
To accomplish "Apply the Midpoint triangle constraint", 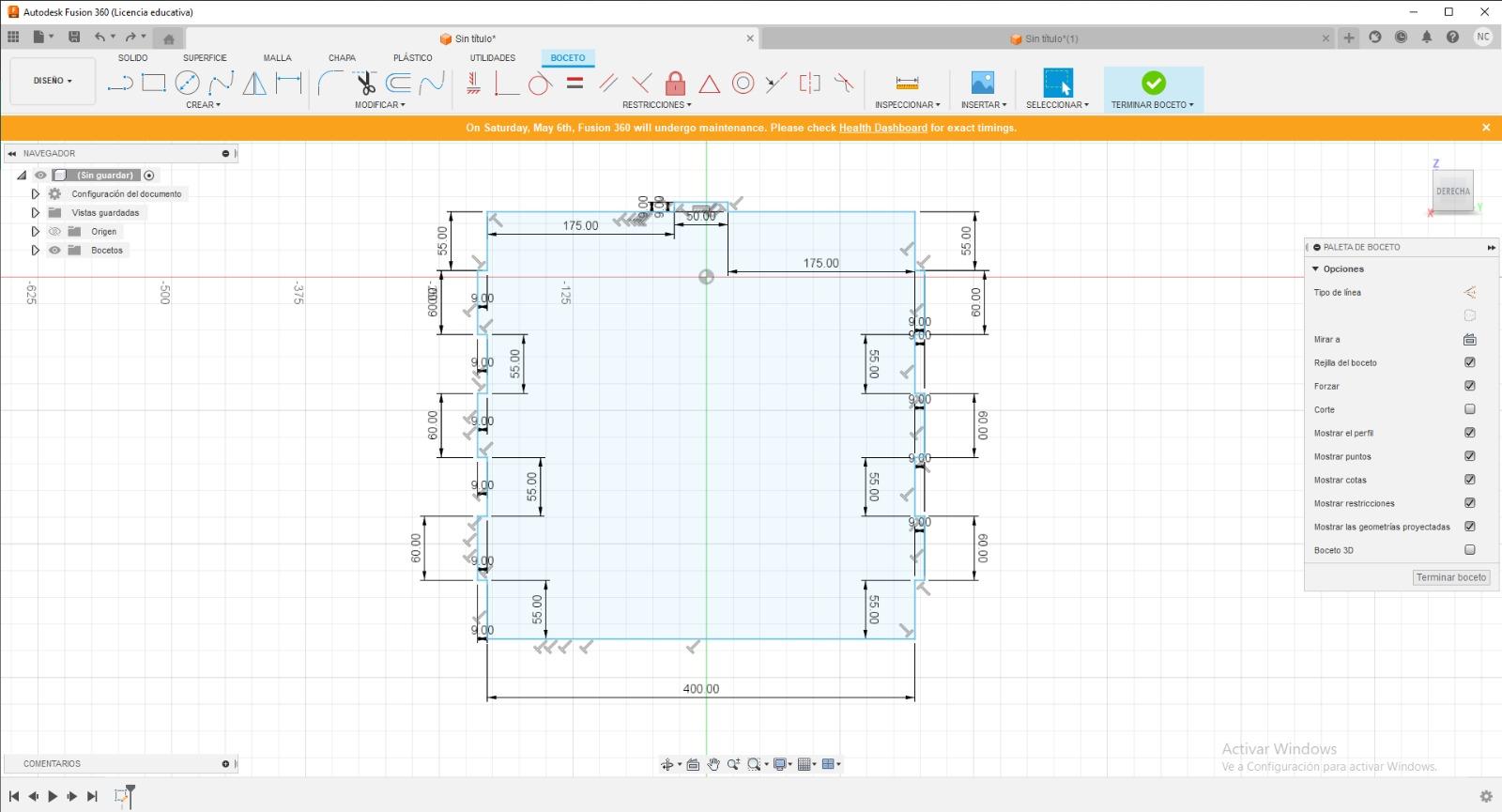I will (x=709, y=84).
